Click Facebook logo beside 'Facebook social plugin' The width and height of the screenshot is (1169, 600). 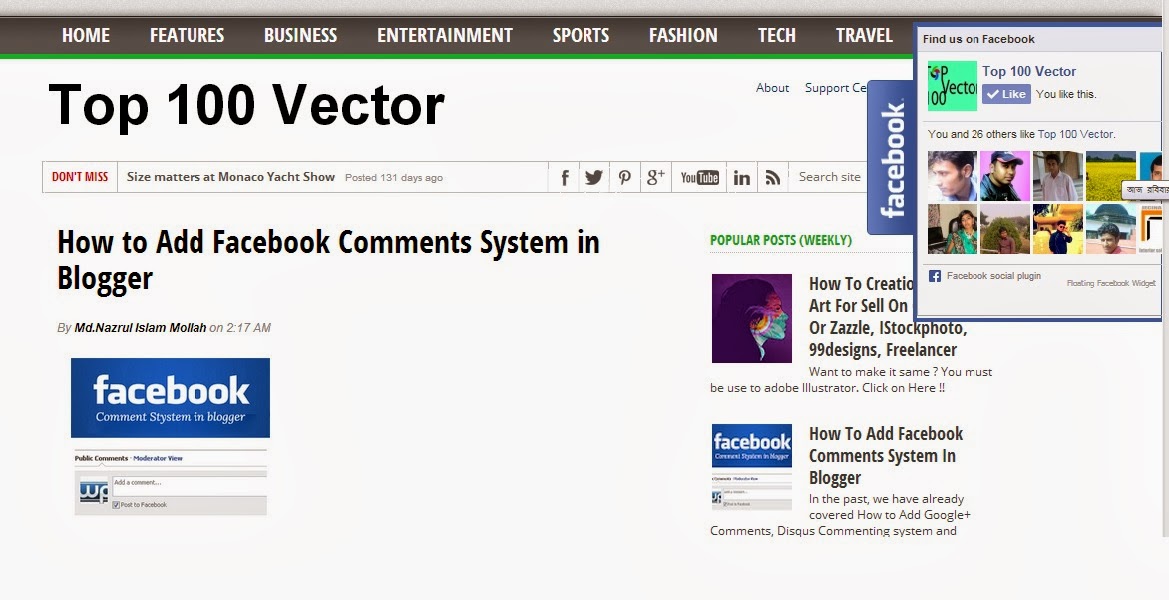coord(934,276)
